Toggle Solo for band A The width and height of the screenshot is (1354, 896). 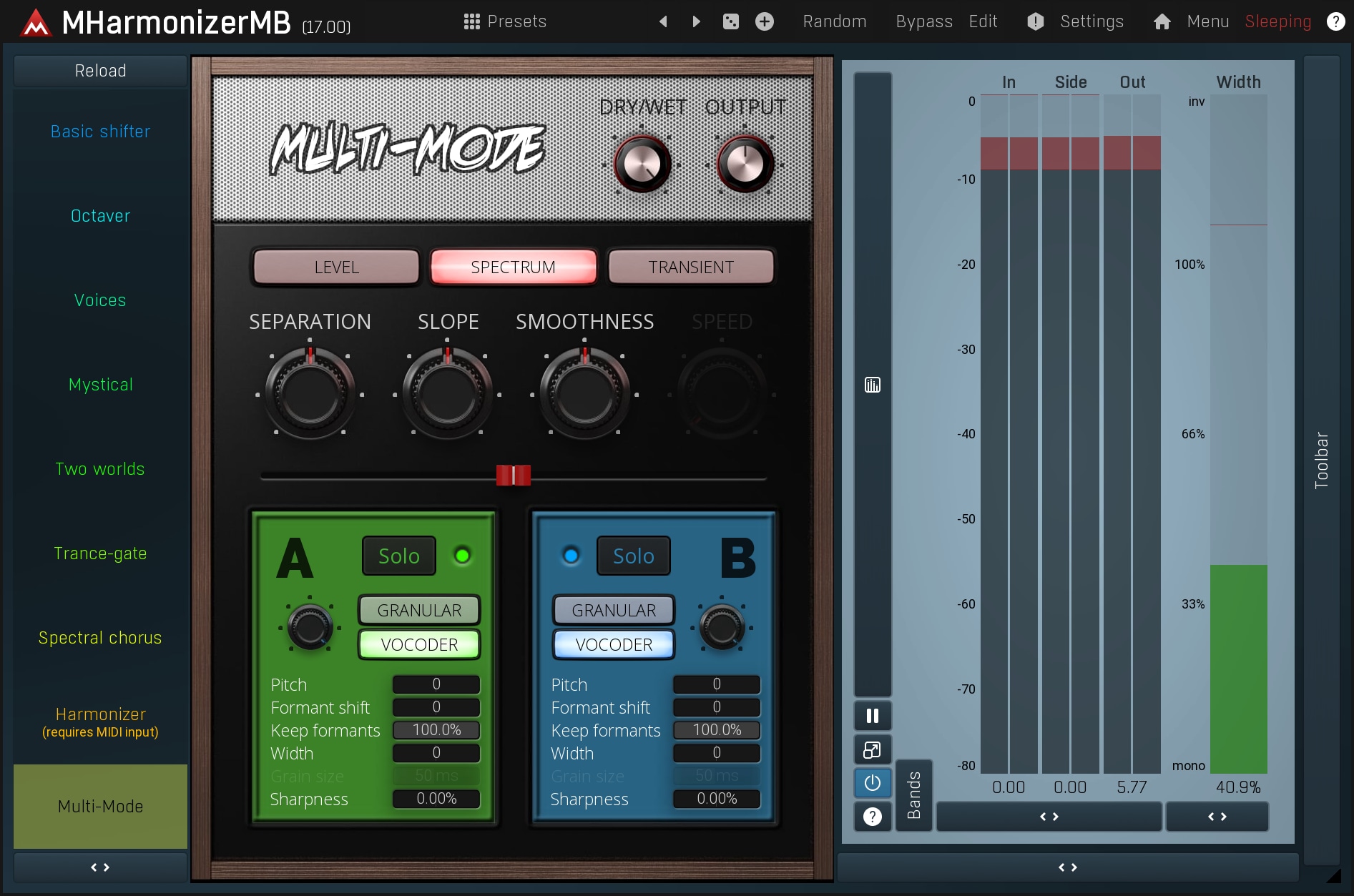tap(398, 556)
